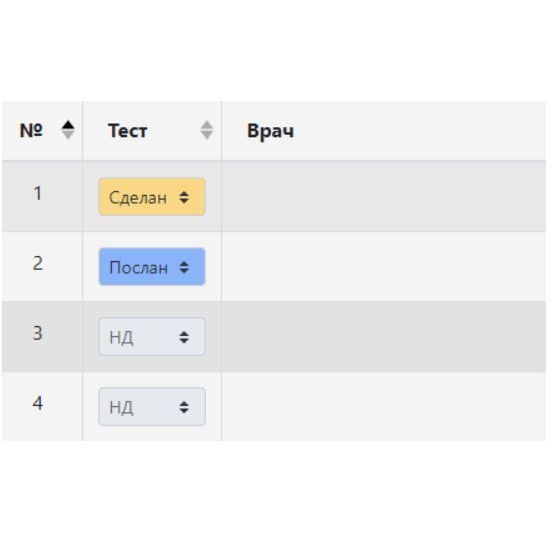This screenshot has height=554, width=554.
Task: Select row number 3 cell
Action: (42, 336)
